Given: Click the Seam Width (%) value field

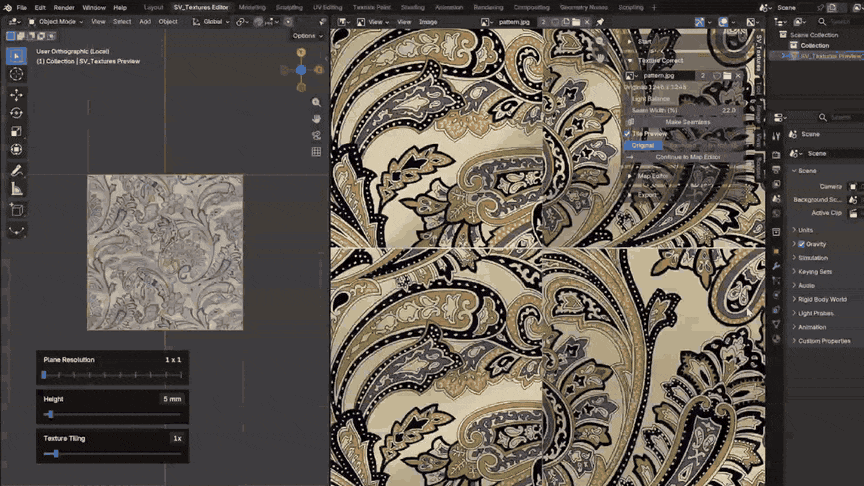Looking at the screenshot, I should pos(682,110).
